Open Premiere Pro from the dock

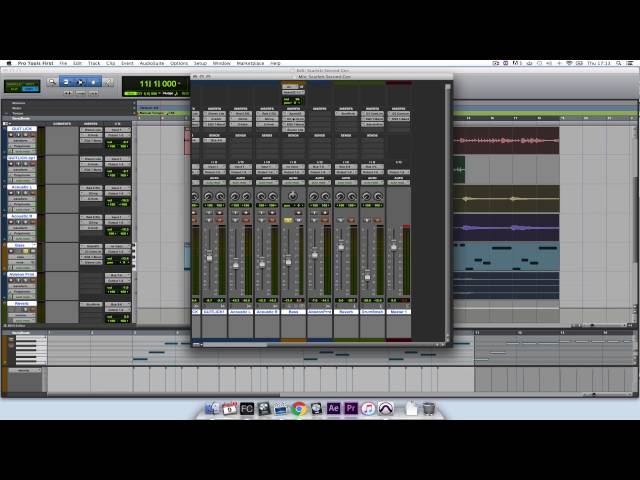pyautogui.click(x=351, y=408)
